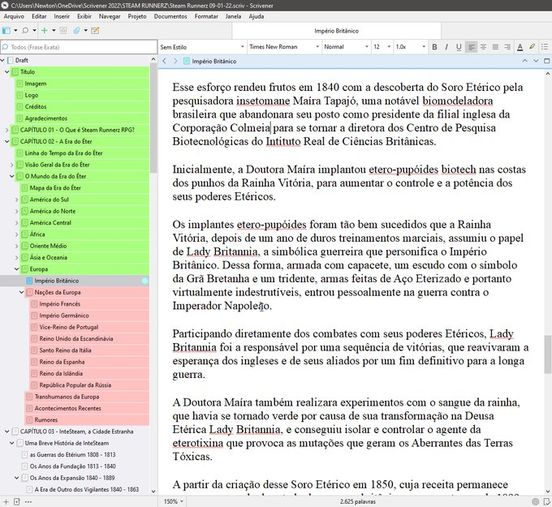
Task: Click add folder icon in binder footer
Action: tap(17, 501)
